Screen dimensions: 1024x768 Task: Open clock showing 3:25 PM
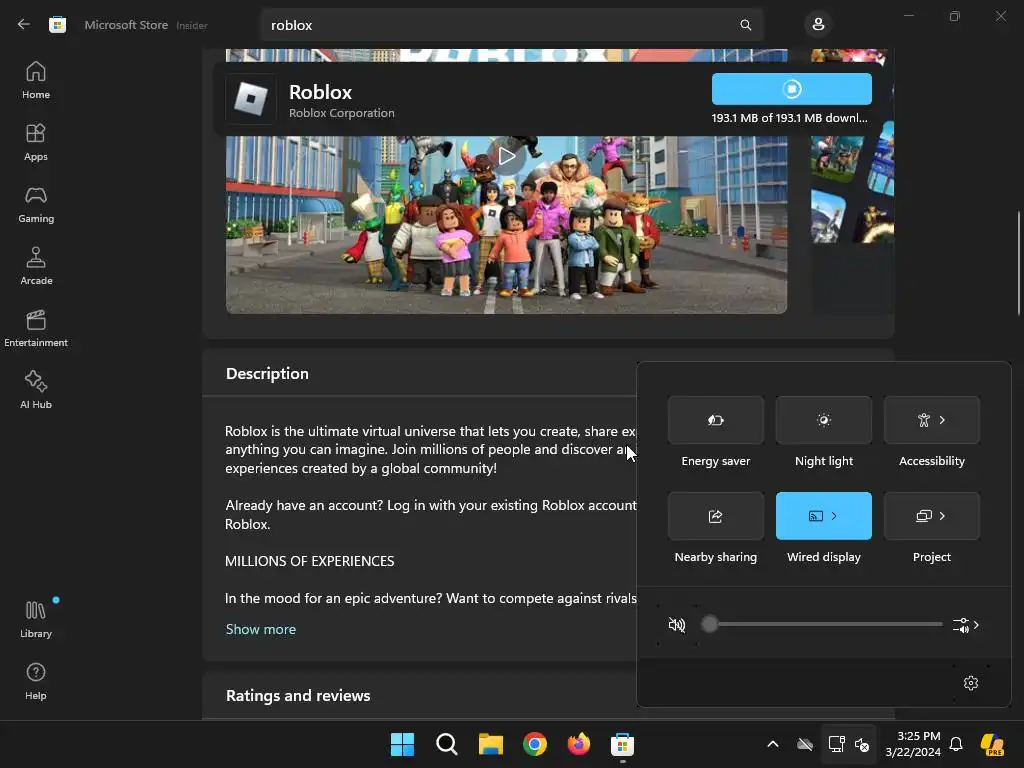[x=913, y=744]
